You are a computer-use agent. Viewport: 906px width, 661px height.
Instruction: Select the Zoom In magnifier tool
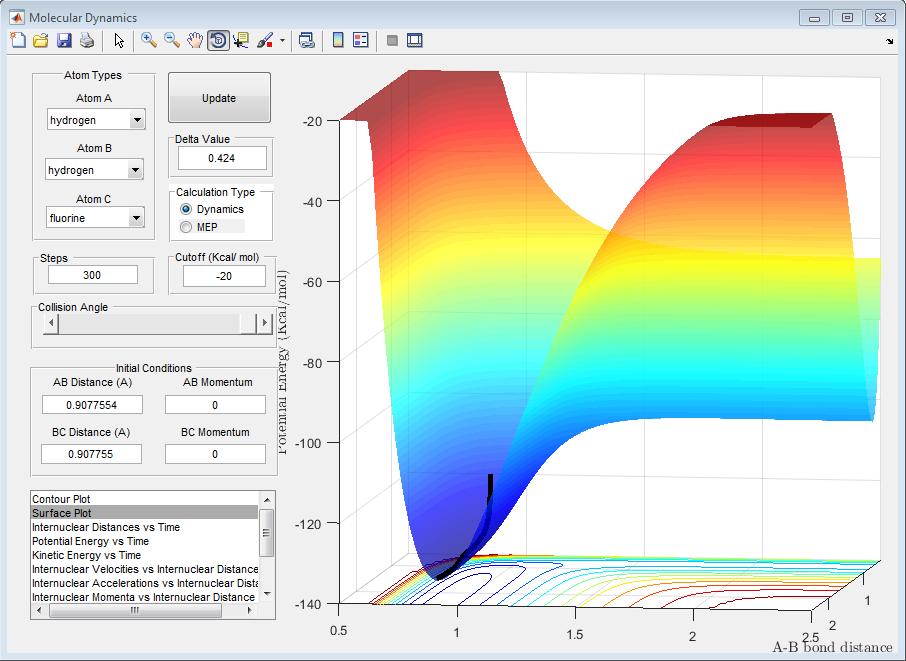[x=149, y=40]
